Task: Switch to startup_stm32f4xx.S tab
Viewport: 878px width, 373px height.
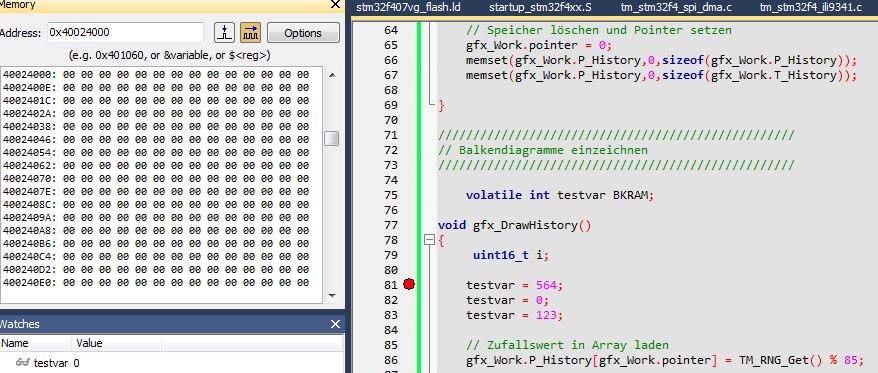Action: tap(540, 8)
